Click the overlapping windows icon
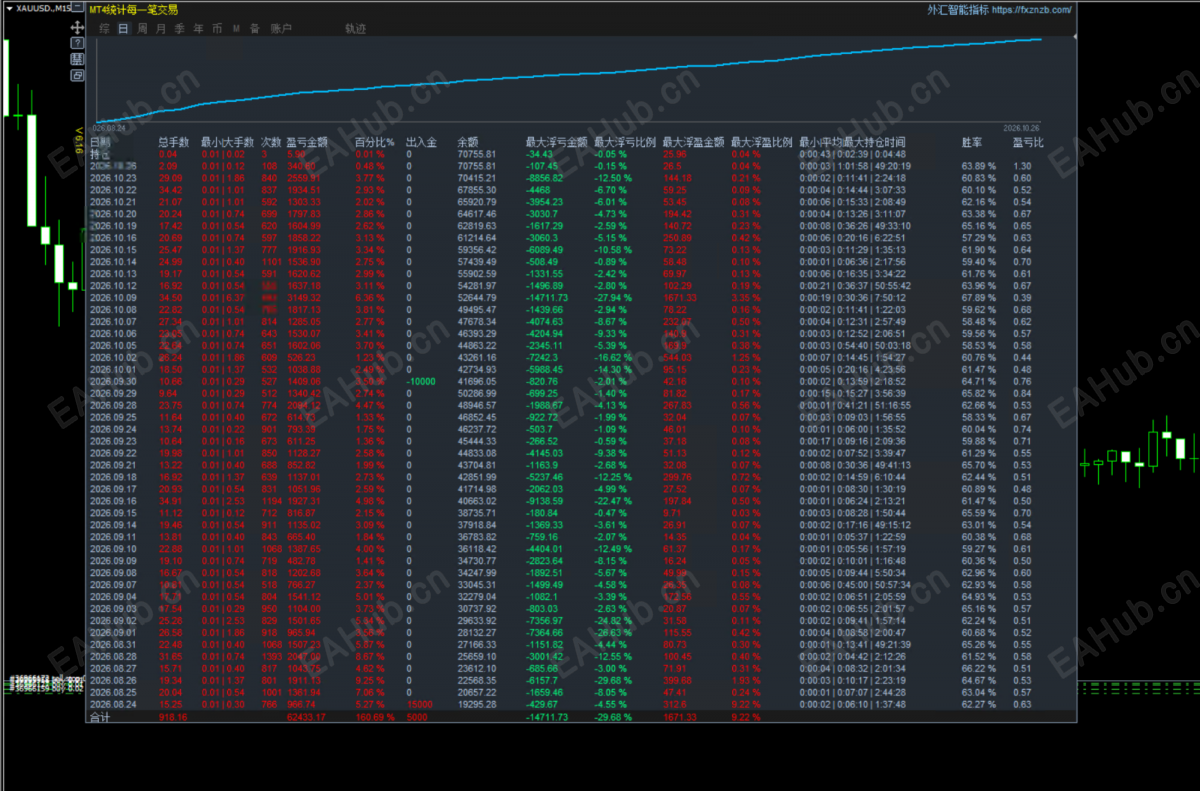 [x=77, y=75]
